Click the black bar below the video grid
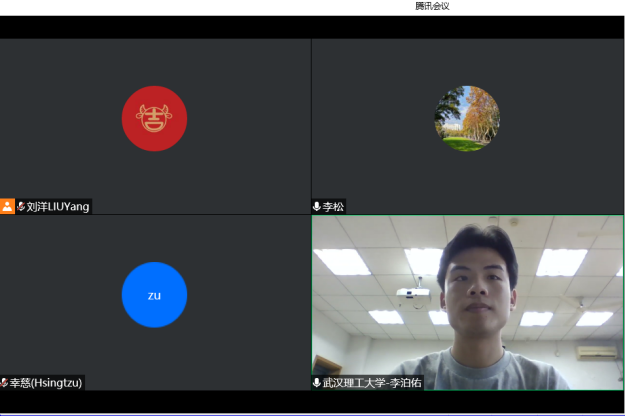This screenshot has height=416, width=625. click(x=300, y=401)
